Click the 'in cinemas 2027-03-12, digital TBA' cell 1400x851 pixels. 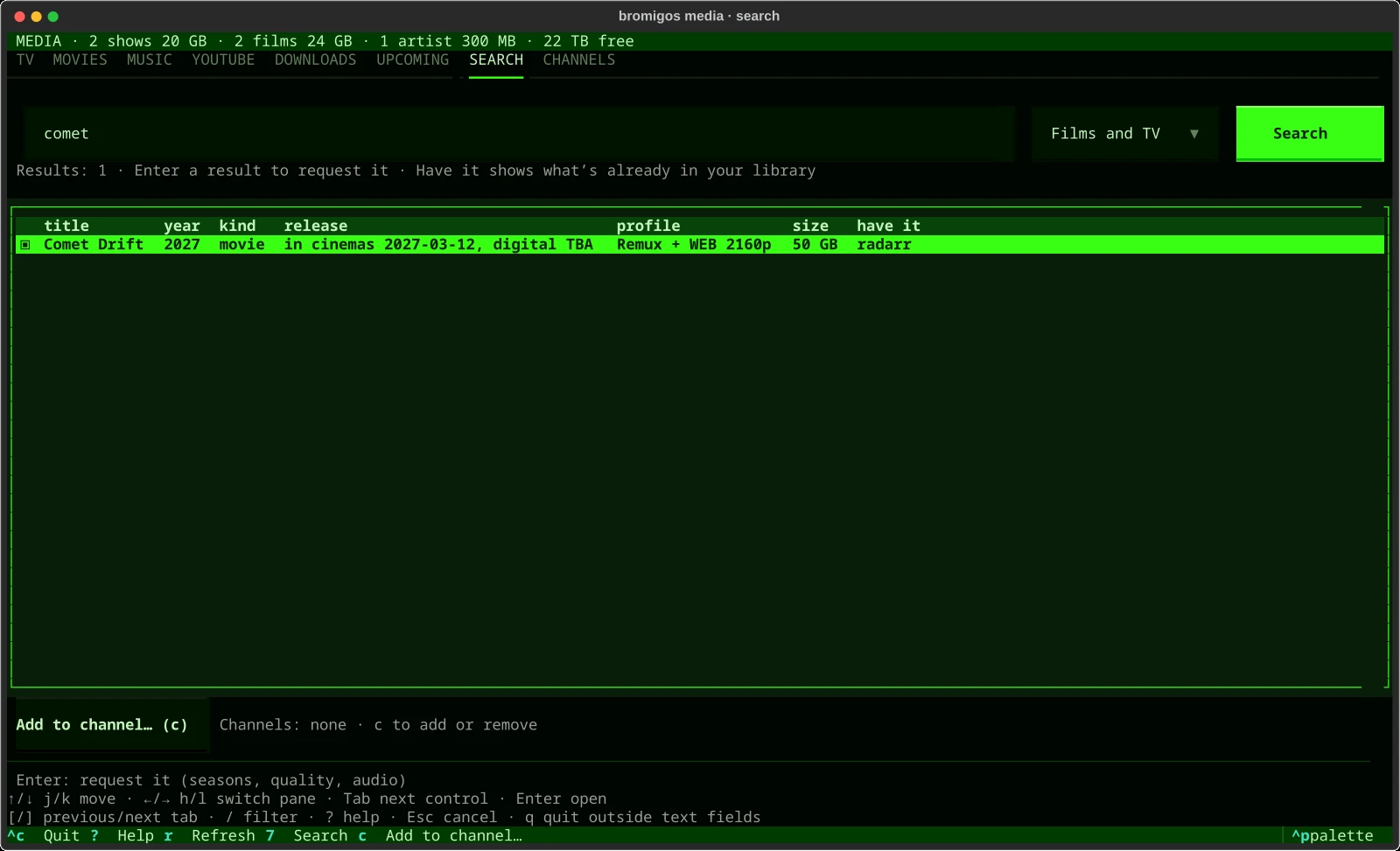(x=438, y=245)
